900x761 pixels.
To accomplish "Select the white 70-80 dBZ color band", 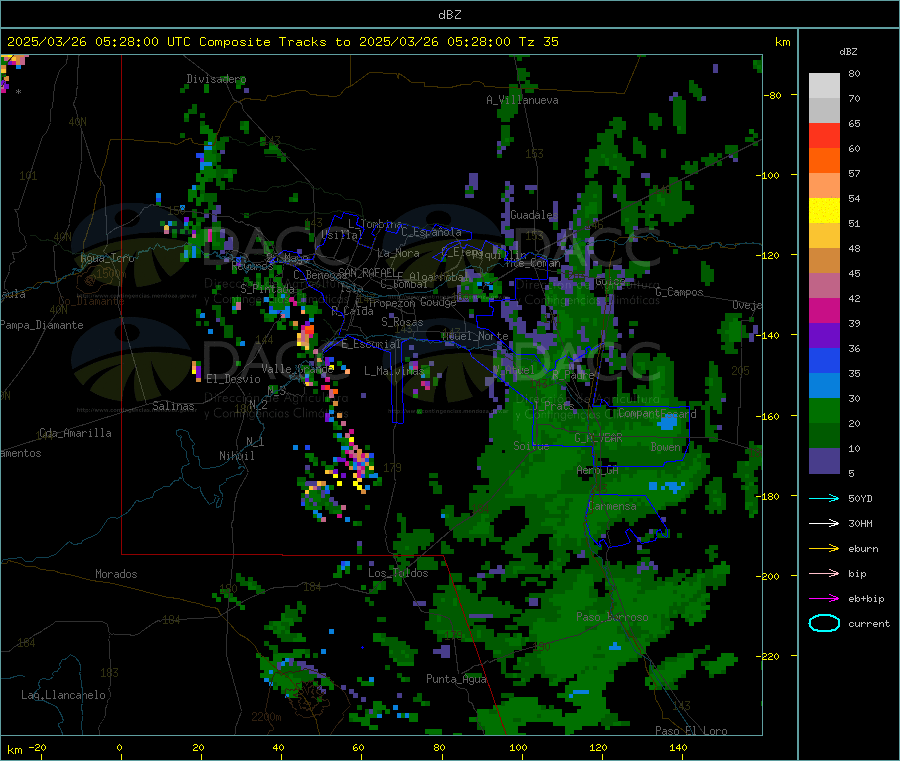I will pos(824,86).
